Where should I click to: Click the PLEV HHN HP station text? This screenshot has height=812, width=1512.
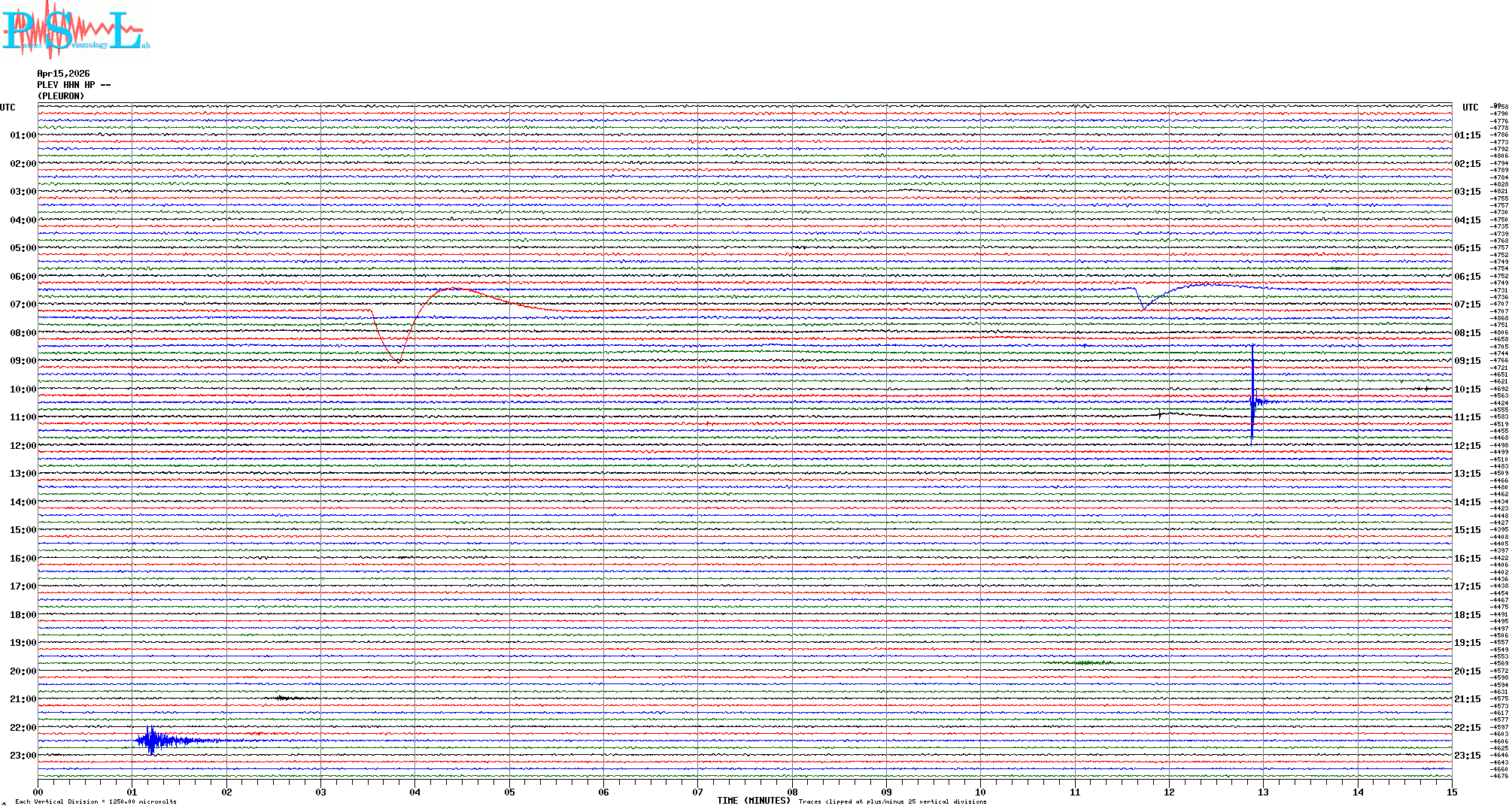[73, 85]
